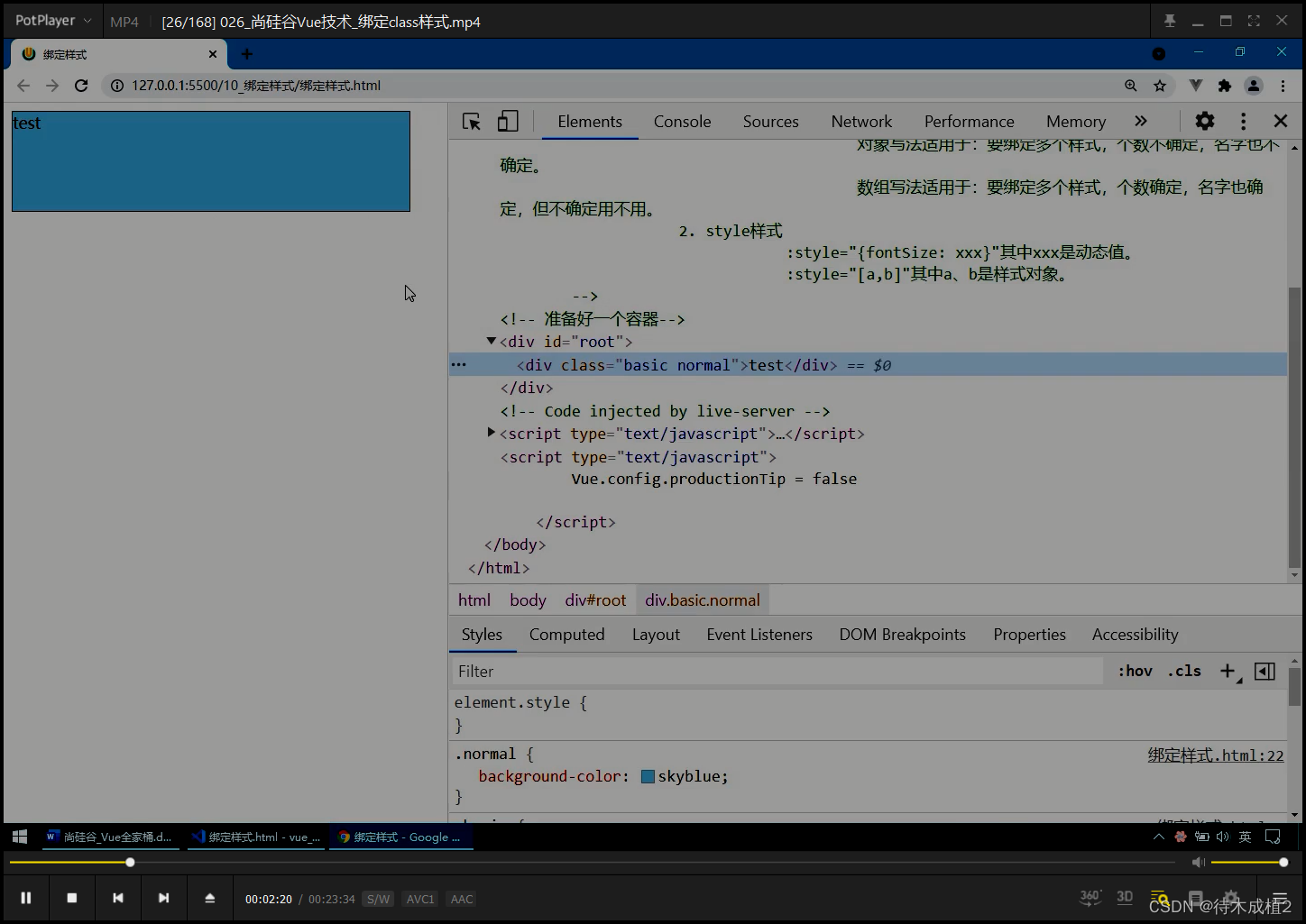Open the Sources tab
1306x924 pixels.
point(771,122)
